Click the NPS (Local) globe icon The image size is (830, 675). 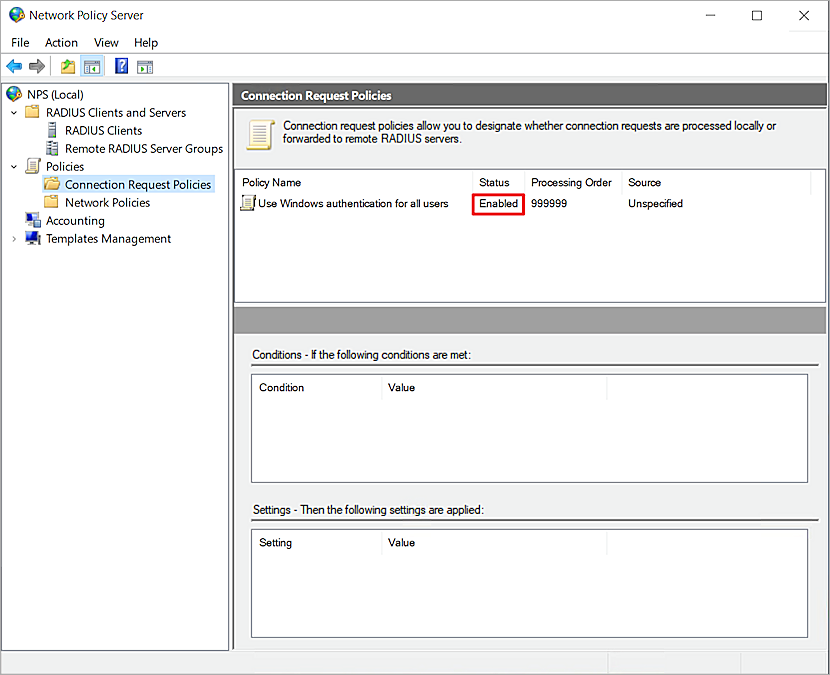tap(13, 93)
